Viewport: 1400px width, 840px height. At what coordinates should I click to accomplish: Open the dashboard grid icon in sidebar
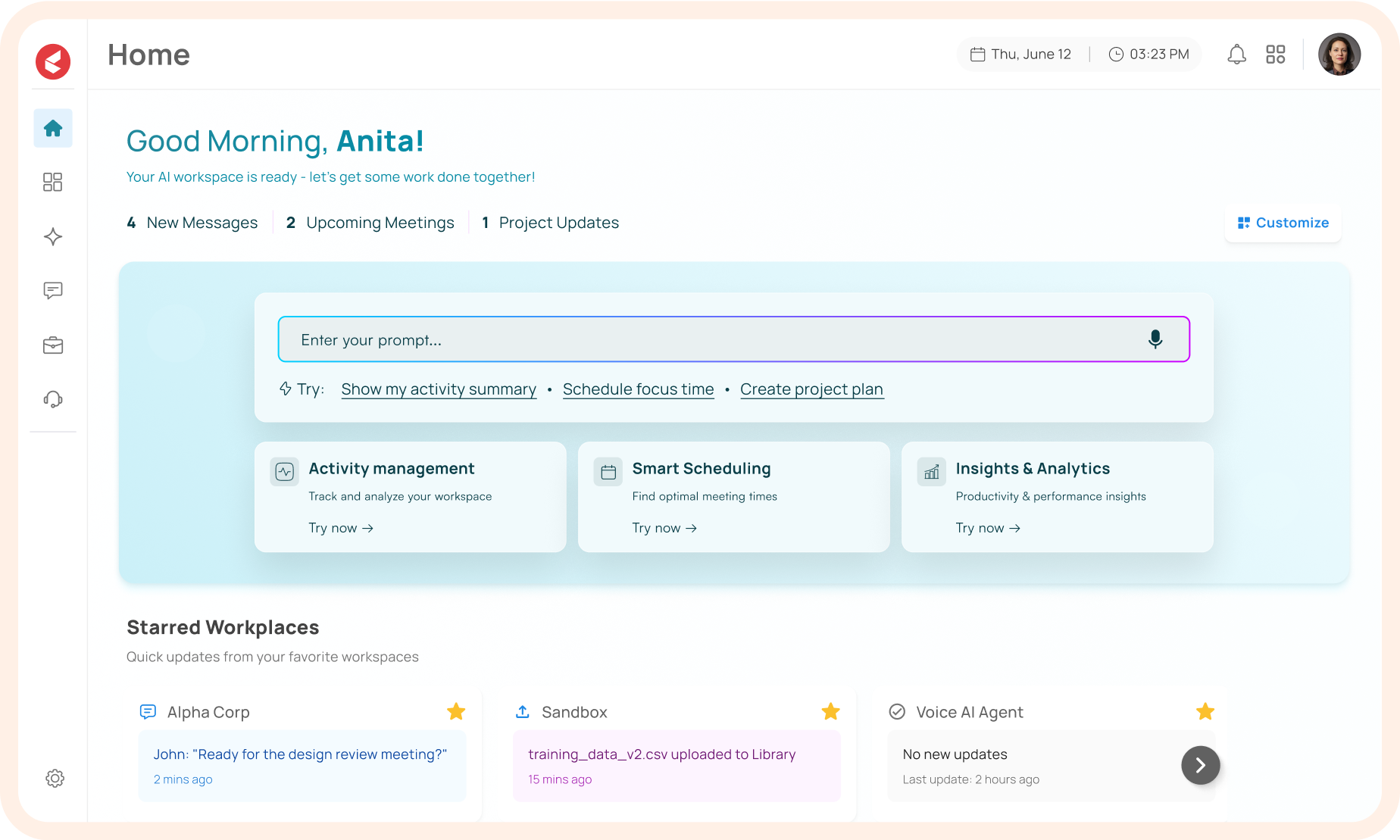[53, 182]
